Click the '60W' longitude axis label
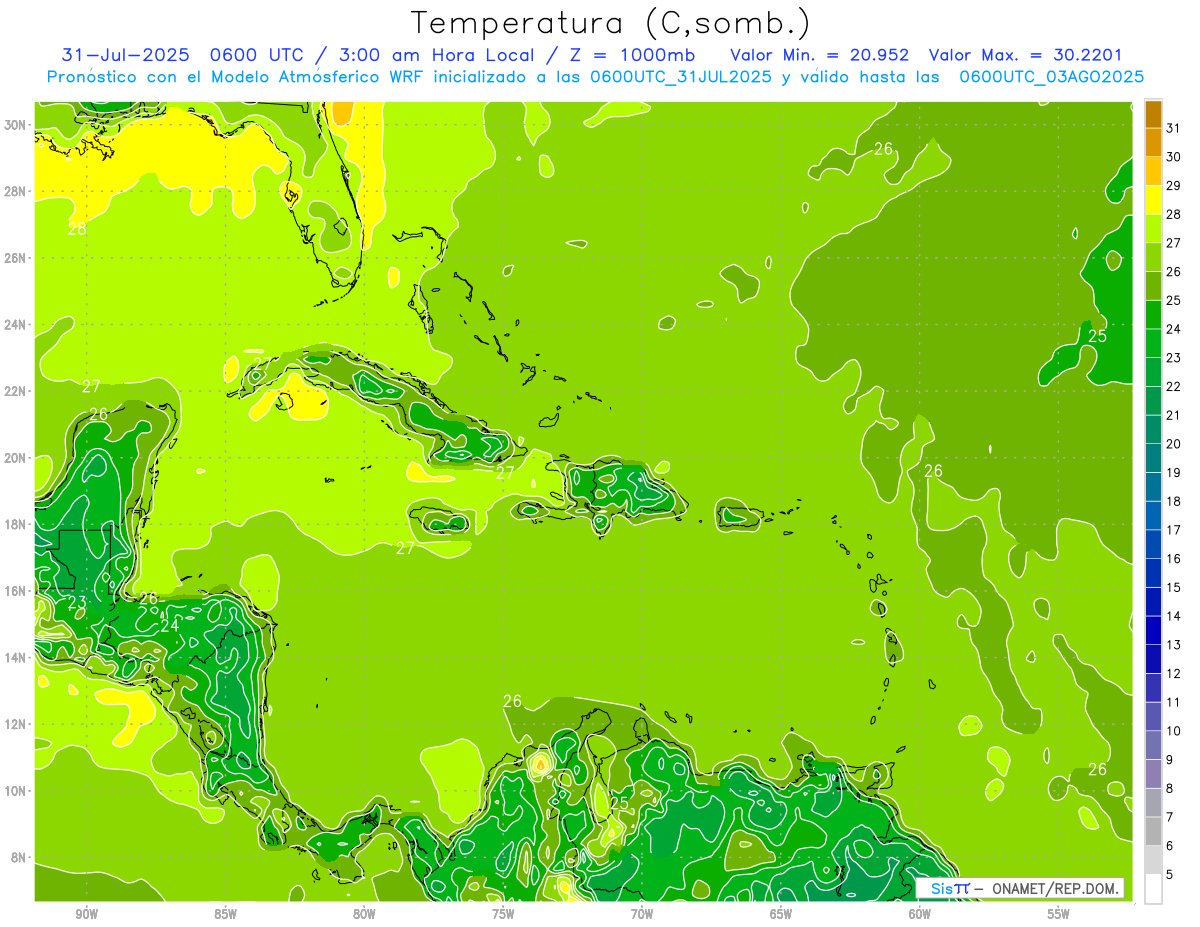Image resolution: width=1200 pixels, height=927 pixels. 920,914
